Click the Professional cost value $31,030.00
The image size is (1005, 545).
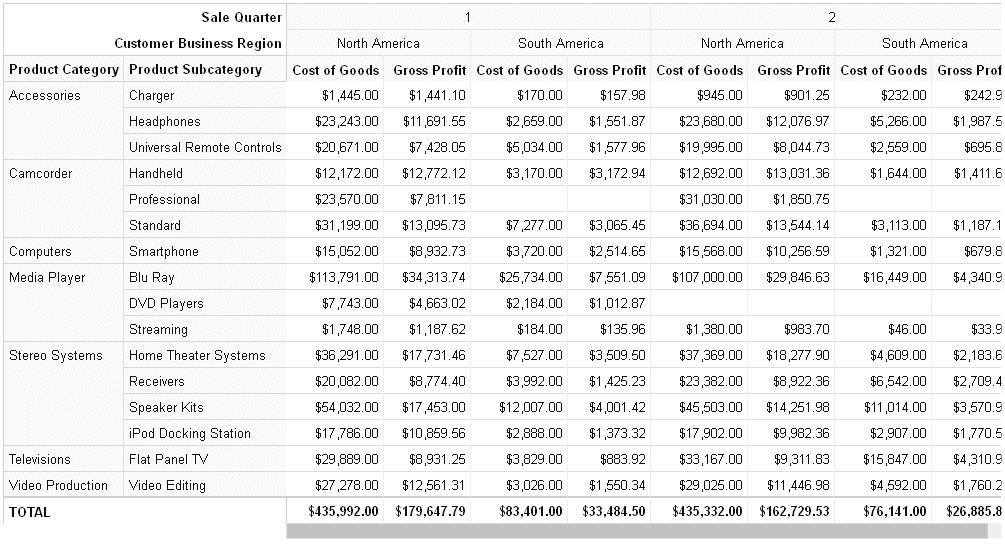pos(711,199)
